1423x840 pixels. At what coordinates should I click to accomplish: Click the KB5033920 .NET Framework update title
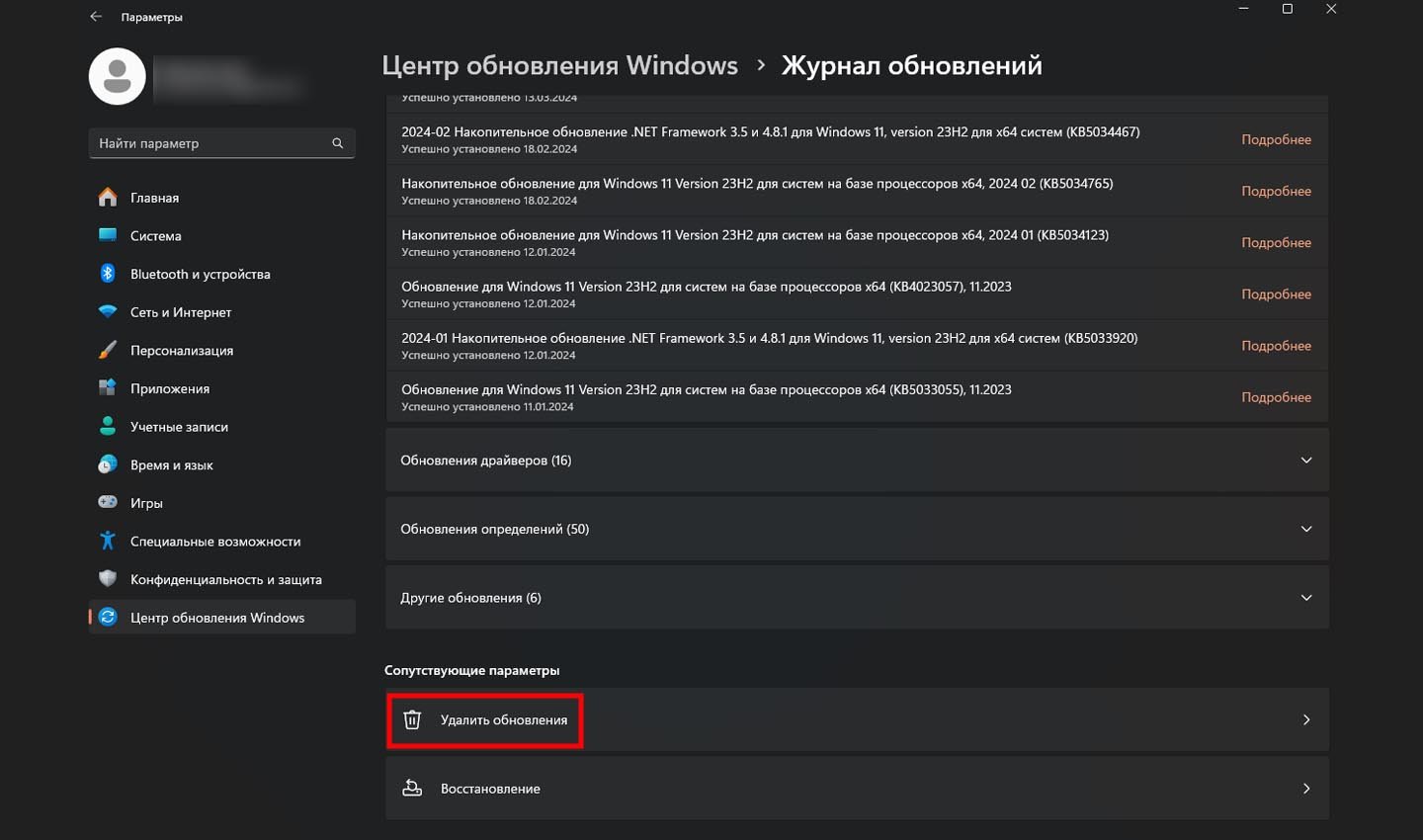click(769, 338)
